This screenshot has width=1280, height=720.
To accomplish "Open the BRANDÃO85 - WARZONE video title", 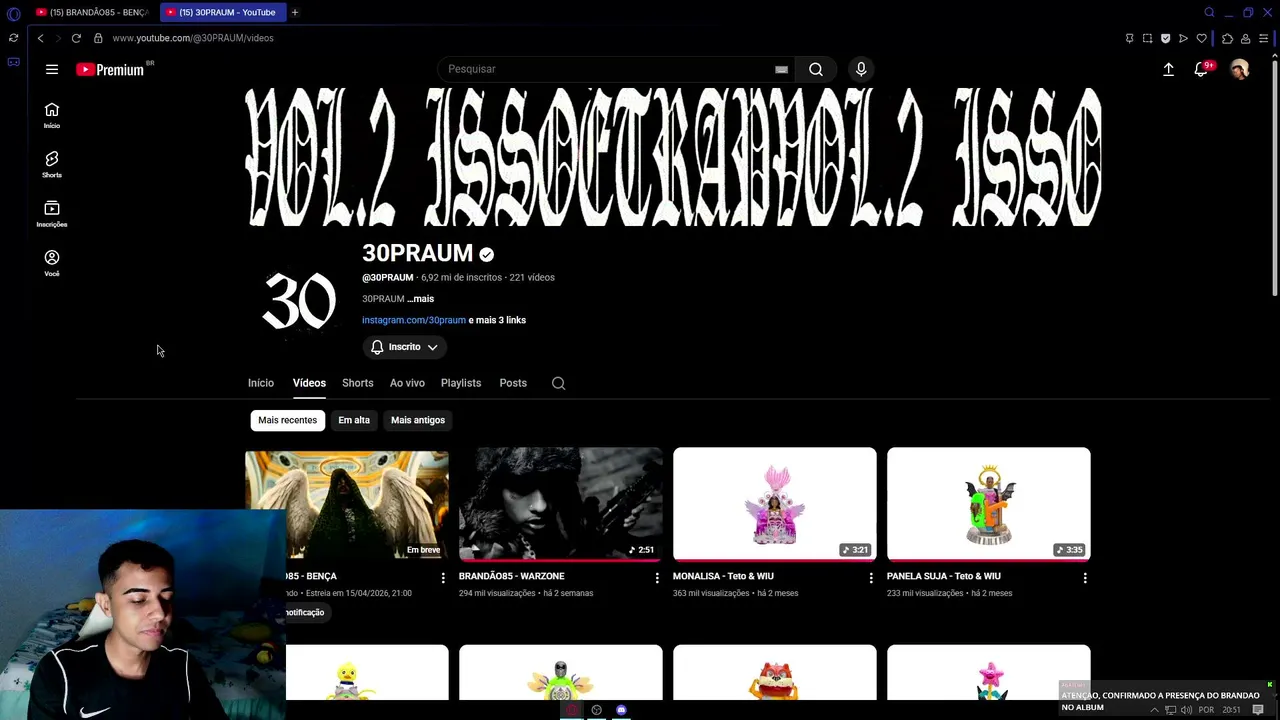I will (512, 576).
